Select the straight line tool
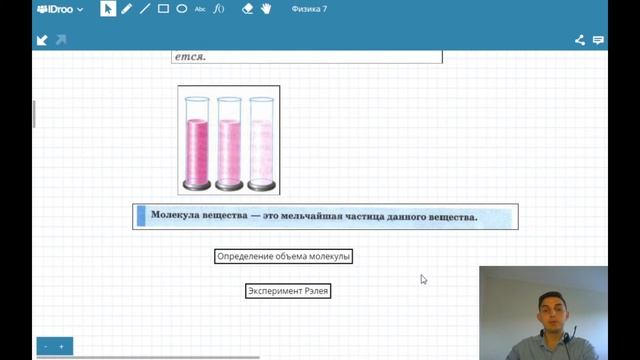640x360 pixels. [x=144, y=9]
